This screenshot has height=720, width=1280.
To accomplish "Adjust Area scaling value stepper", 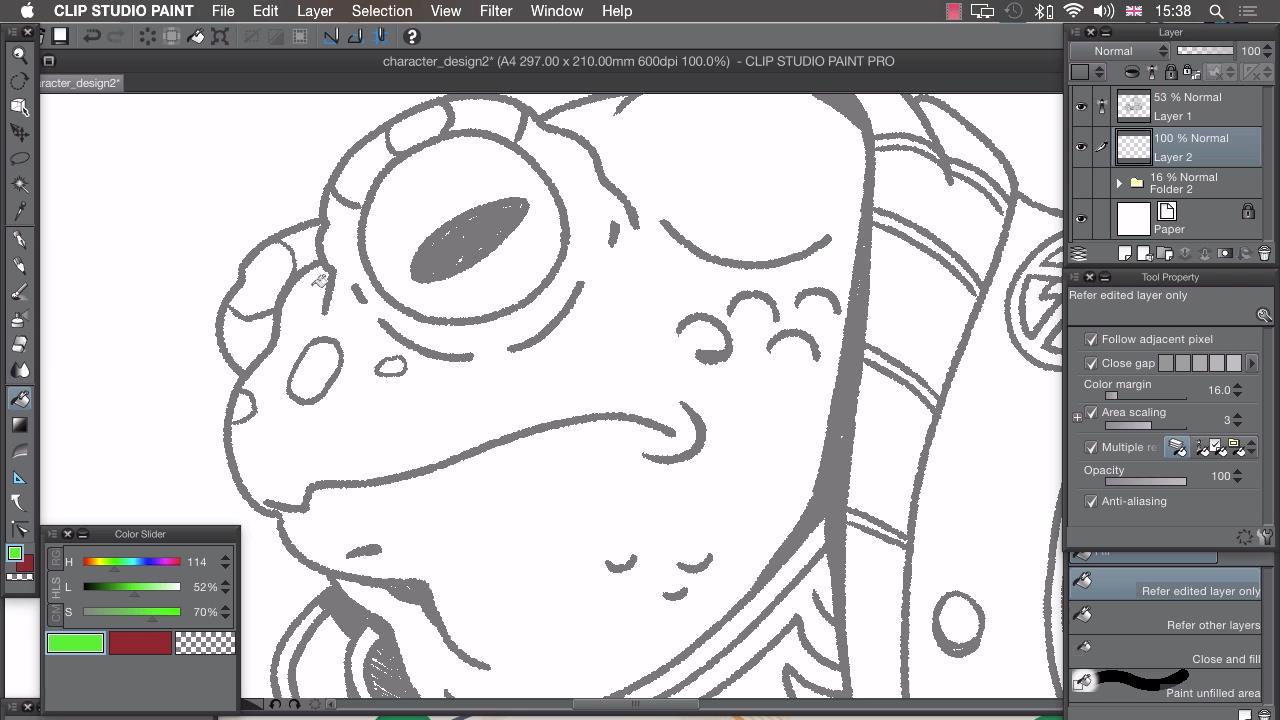I will [x=1238, y=420].
